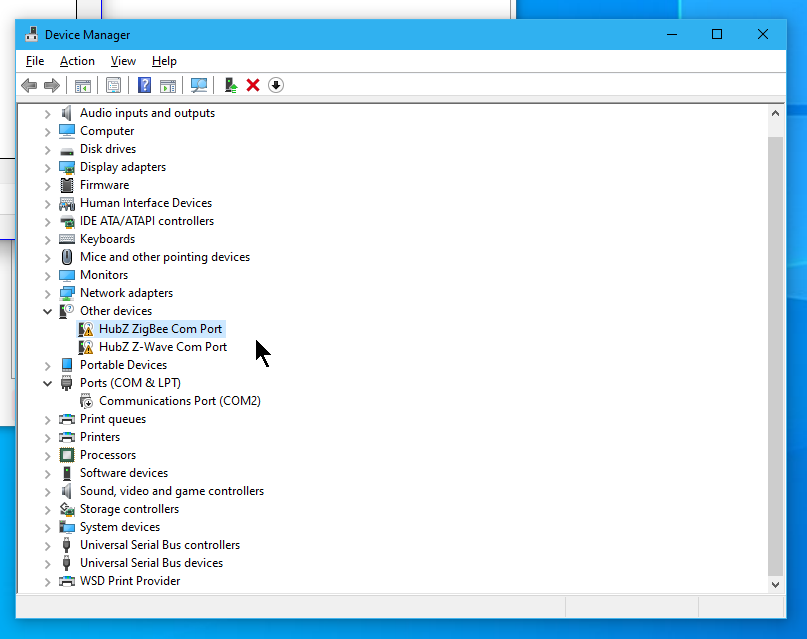Click Update device driver toolbar icon

coord(230,86)
